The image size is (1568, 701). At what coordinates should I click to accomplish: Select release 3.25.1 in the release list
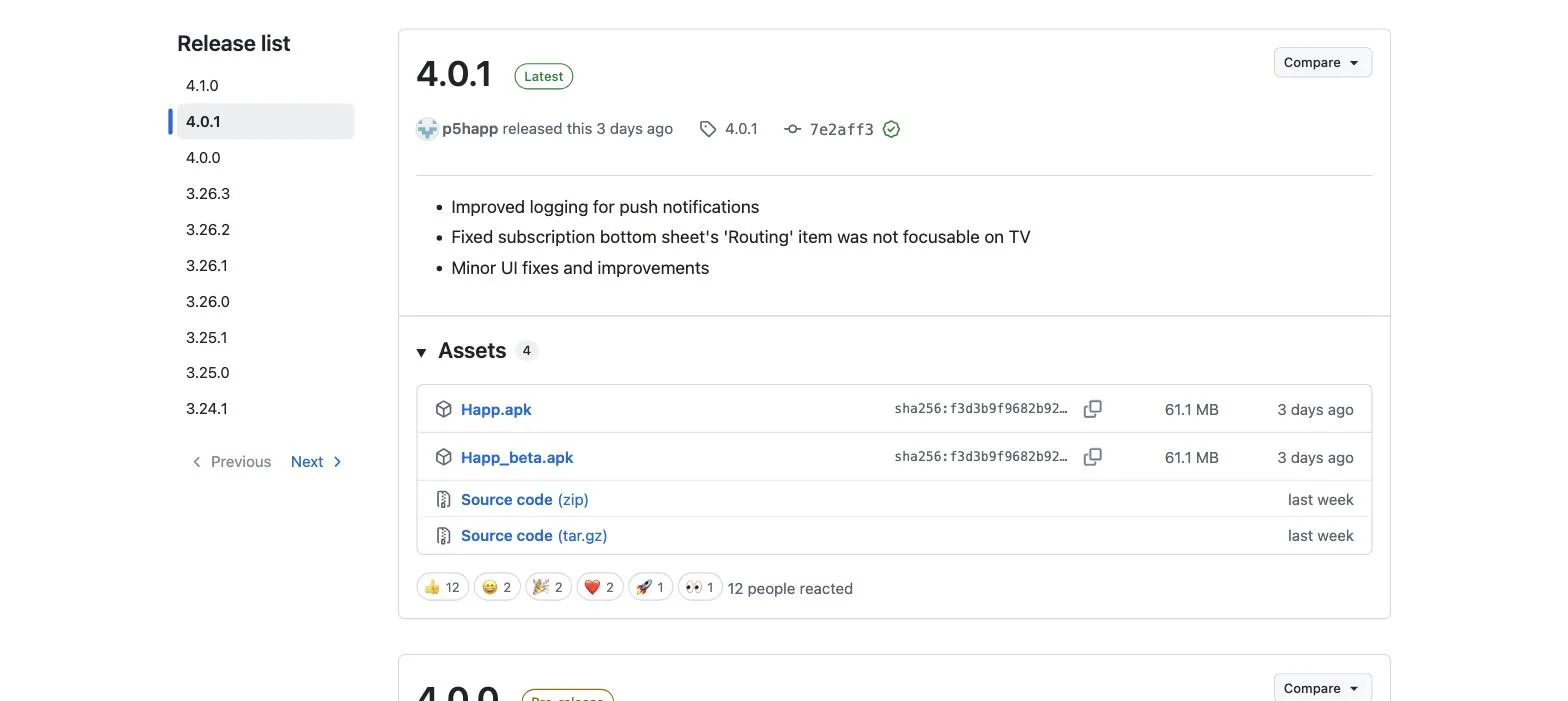(265, 337)
